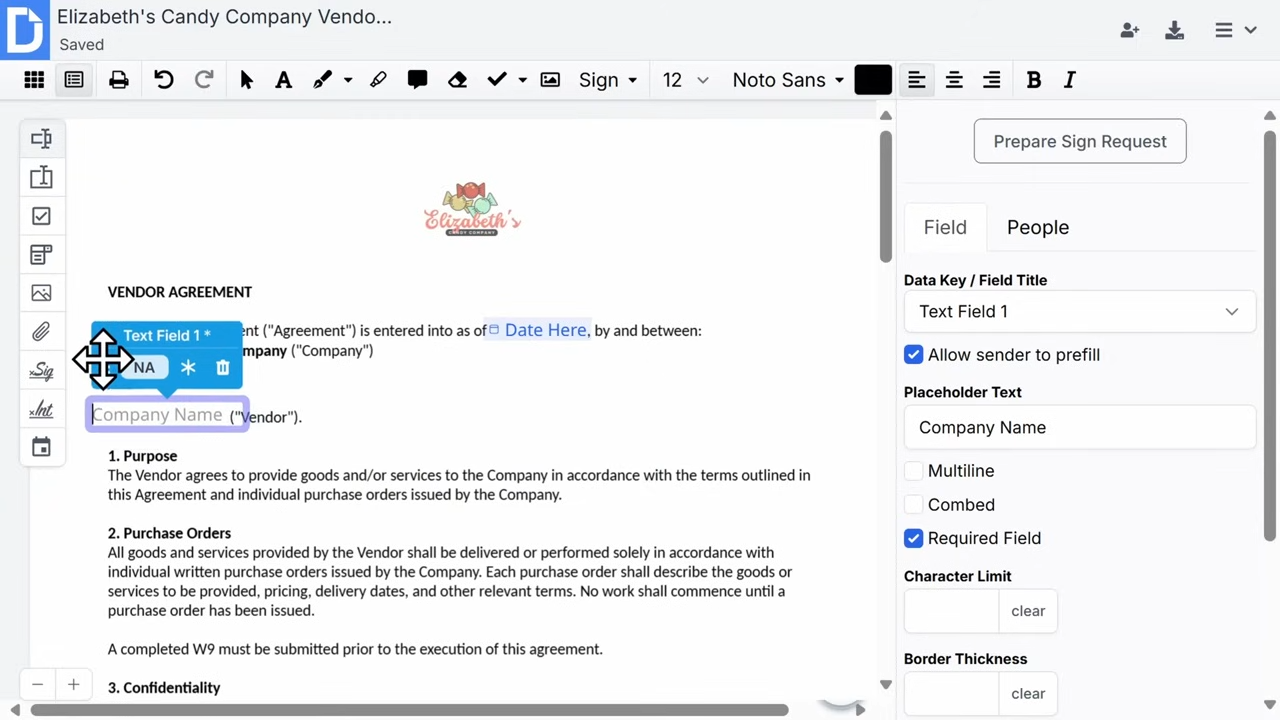Click the document vertical scrollbar
1280x720 pixels.
click(886, 196)
